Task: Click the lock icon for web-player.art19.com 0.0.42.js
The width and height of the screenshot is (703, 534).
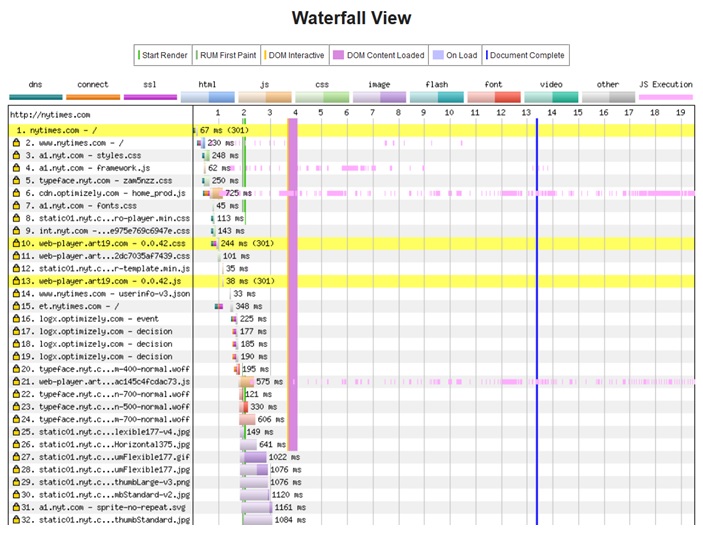Action: 16,281
